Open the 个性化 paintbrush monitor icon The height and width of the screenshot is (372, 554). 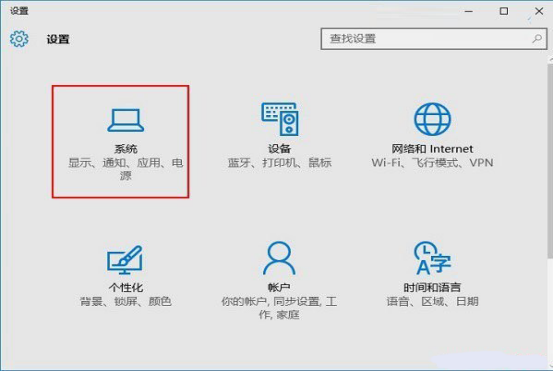(125, 260)
